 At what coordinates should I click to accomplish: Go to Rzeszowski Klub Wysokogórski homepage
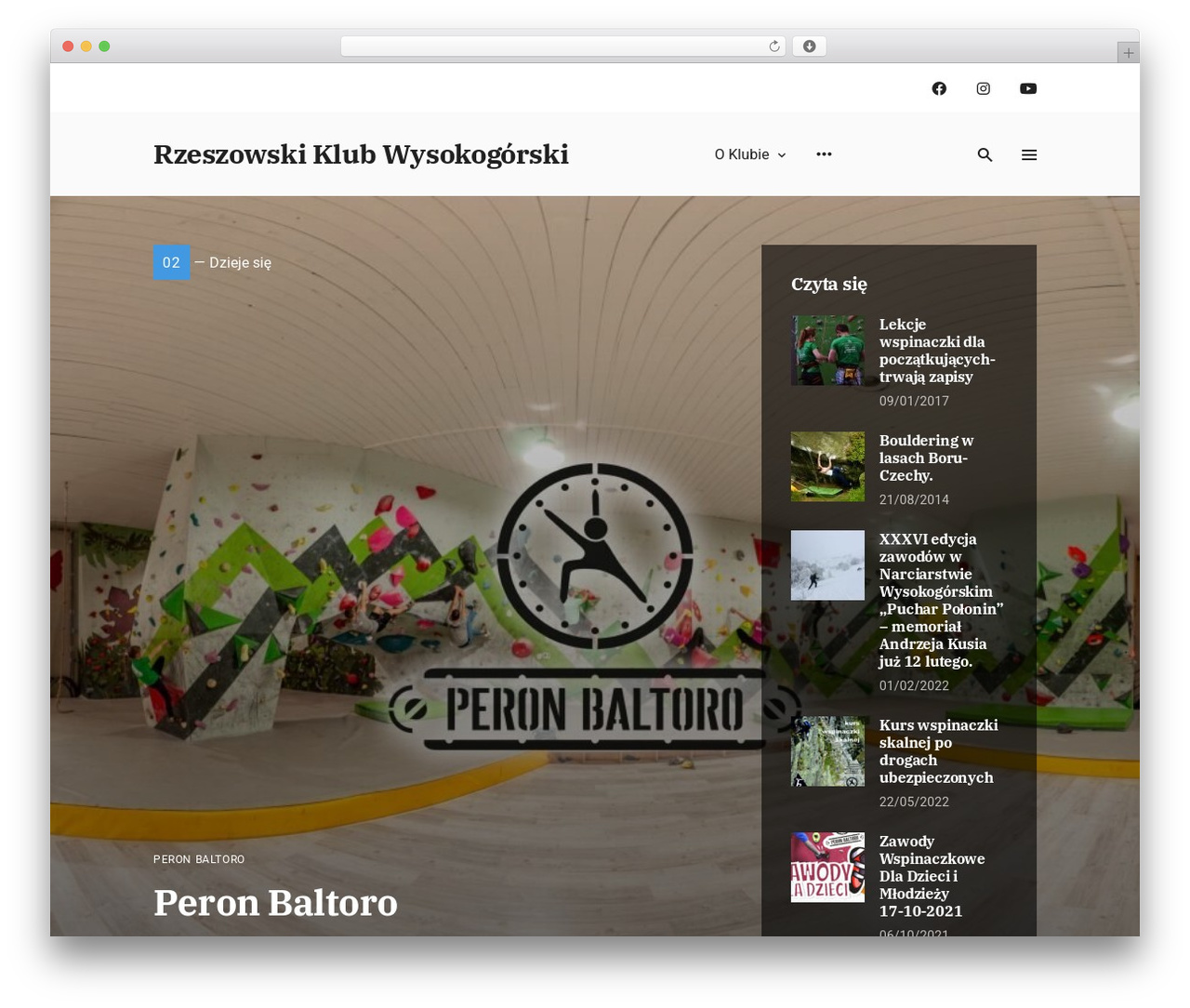pyautogui.click(x=361, y=154)
